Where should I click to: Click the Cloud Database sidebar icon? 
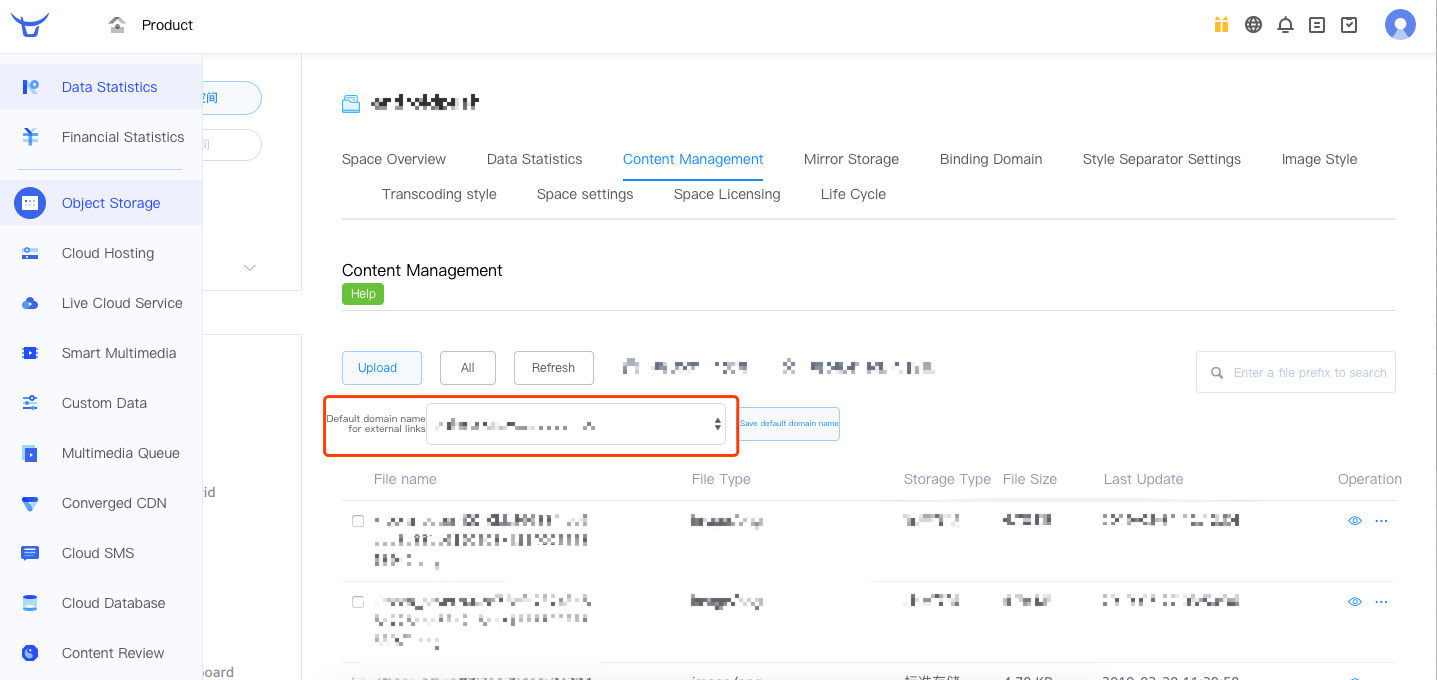(30, 603)
